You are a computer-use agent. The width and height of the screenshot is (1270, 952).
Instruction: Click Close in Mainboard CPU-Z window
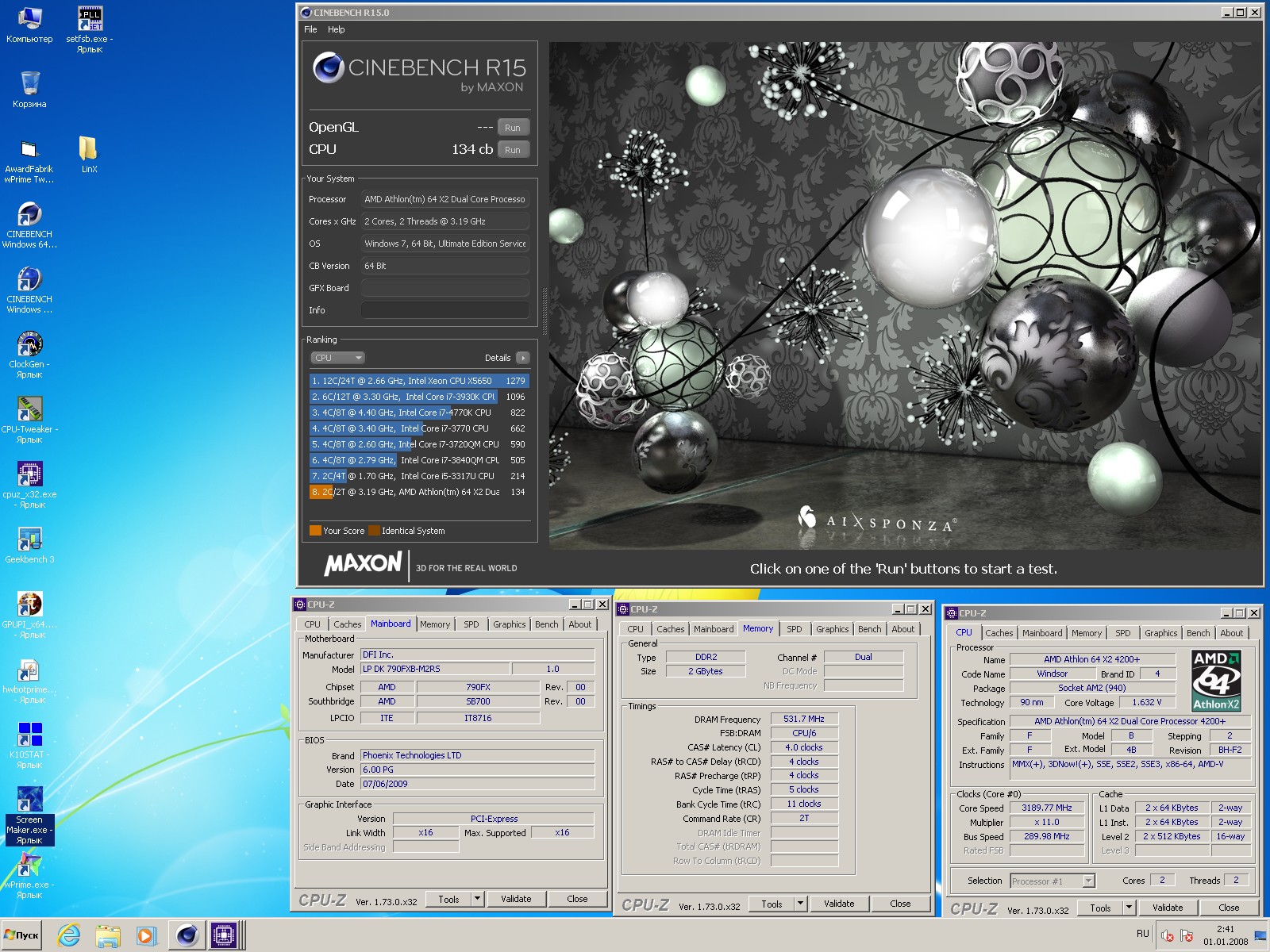(x=577, y=899)
